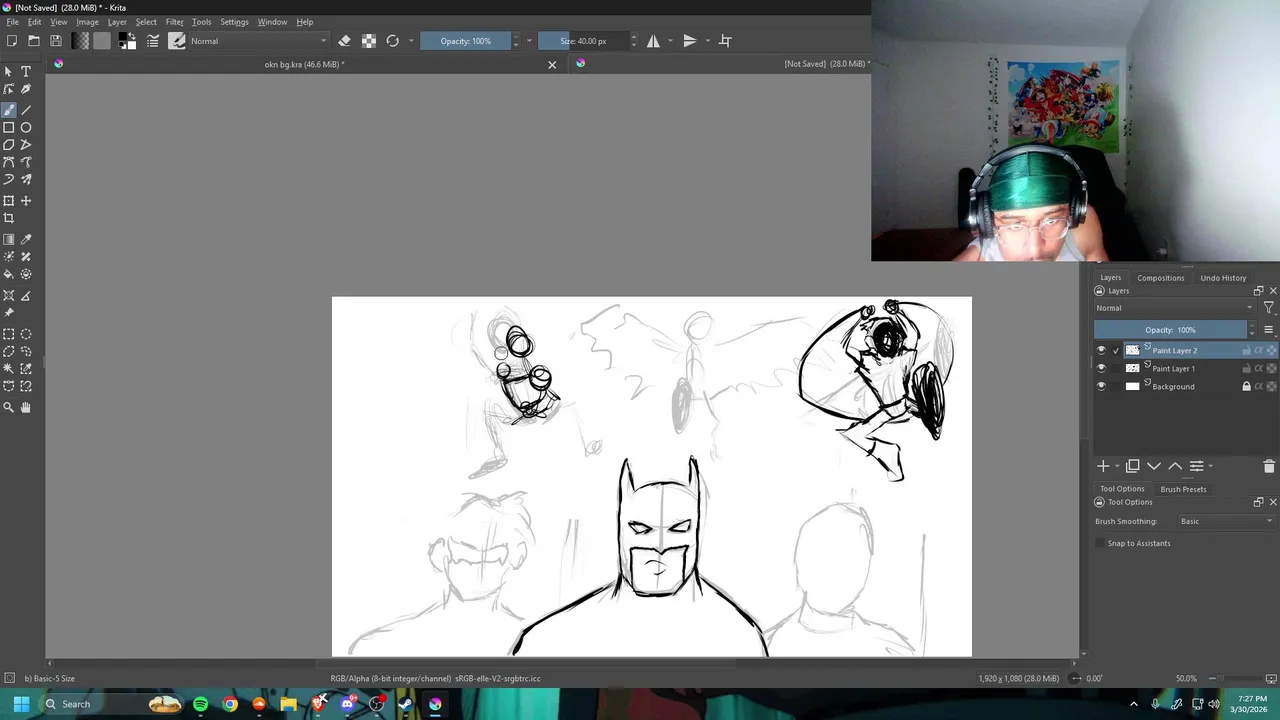Hide Paint Layer 2 via eye icon
The width and height of the screenshot is (1280, 720).
click(x=1101, y=351)
